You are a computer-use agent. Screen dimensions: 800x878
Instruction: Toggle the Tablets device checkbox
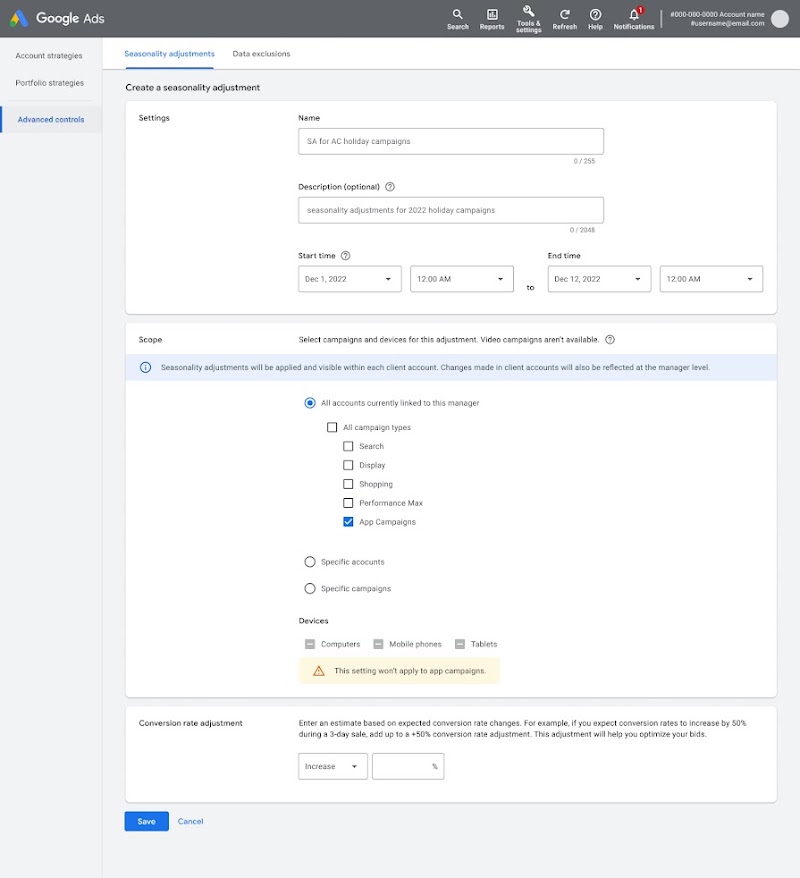tap(460, 643)
